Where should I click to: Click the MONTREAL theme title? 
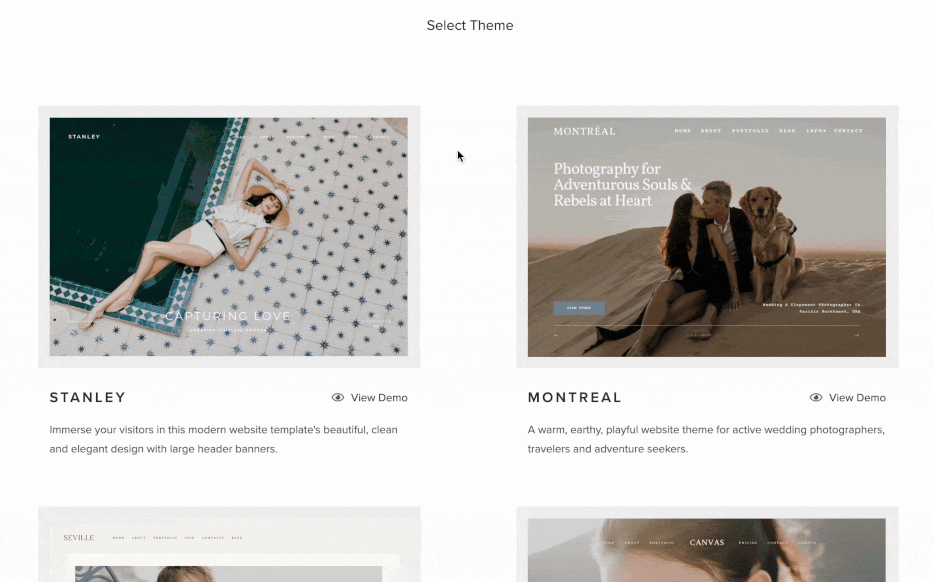click(x=574, y=397)
